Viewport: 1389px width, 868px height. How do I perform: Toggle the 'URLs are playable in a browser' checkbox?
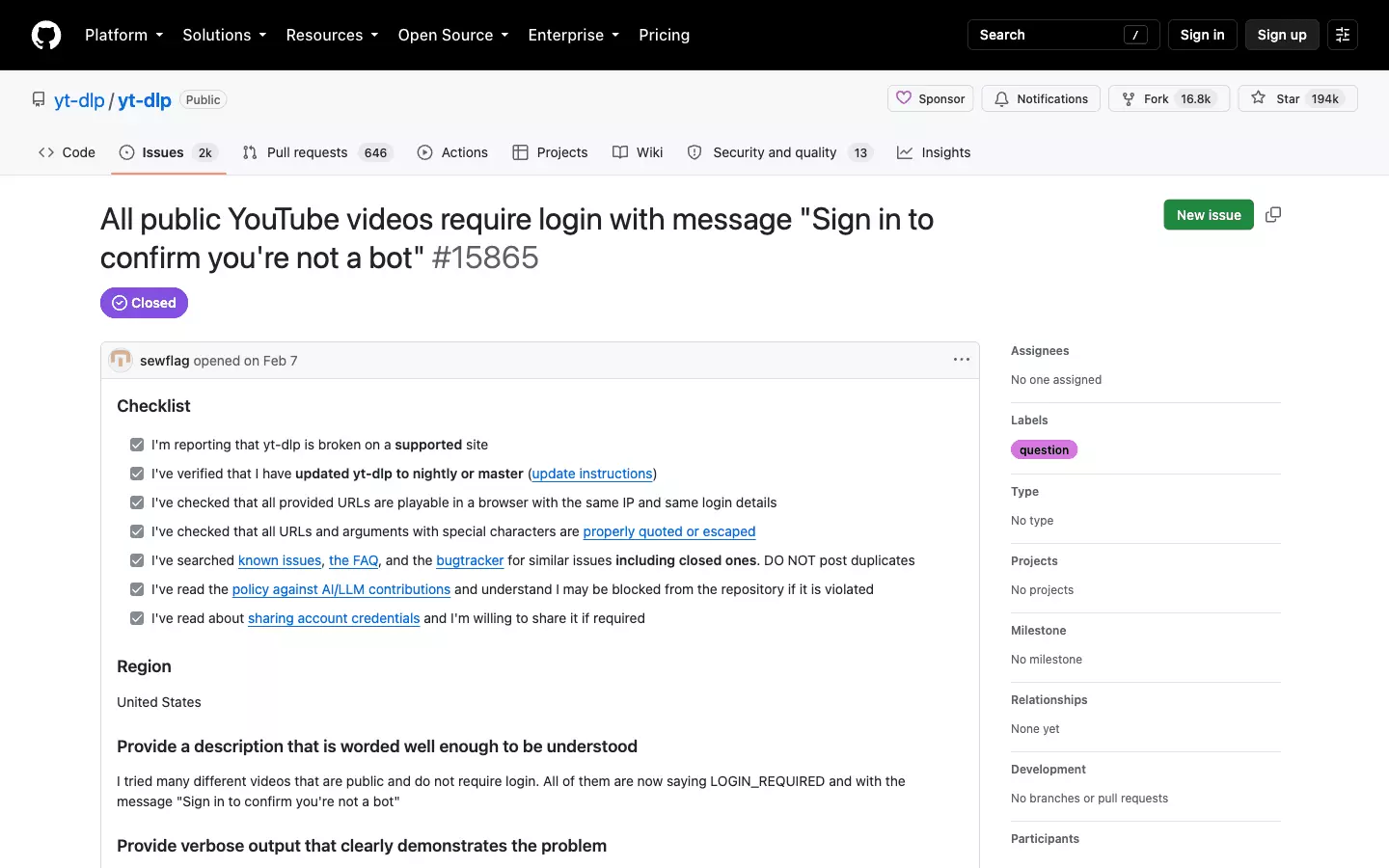coord(137,502)
